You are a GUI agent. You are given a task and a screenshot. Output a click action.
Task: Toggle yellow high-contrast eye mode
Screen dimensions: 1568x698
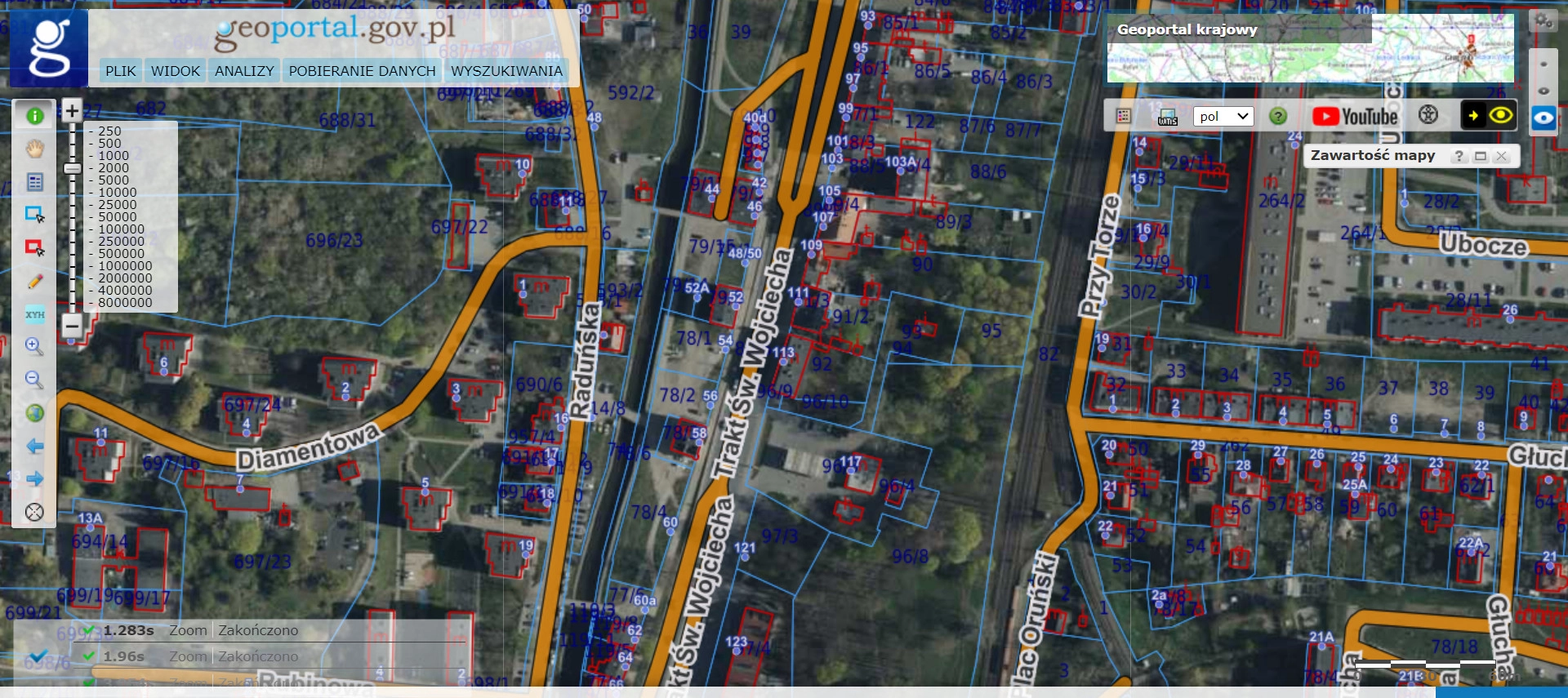tap(1500, 116)
